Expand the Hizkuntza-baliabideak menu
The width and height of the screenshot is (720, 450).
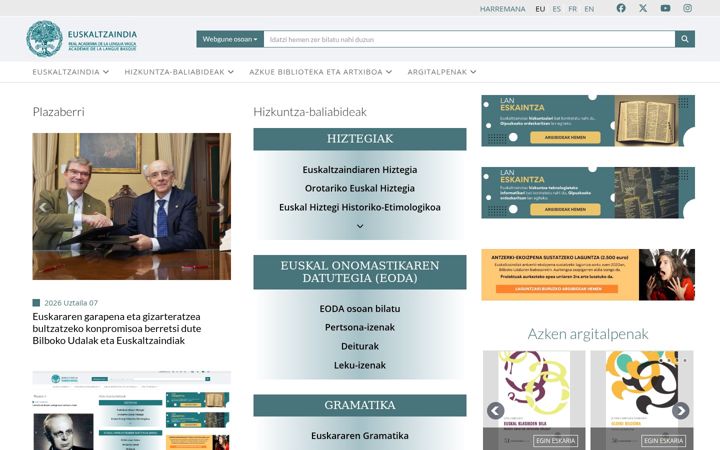point(179,72)
